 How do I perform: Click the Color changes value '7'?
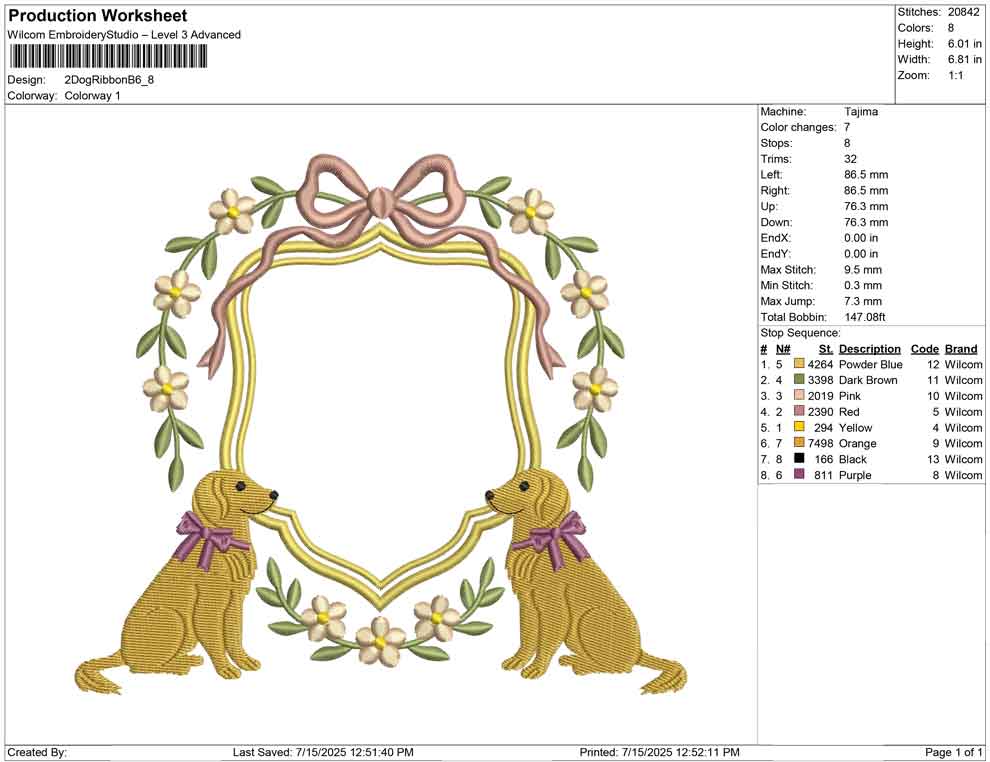tap(847, 128)
